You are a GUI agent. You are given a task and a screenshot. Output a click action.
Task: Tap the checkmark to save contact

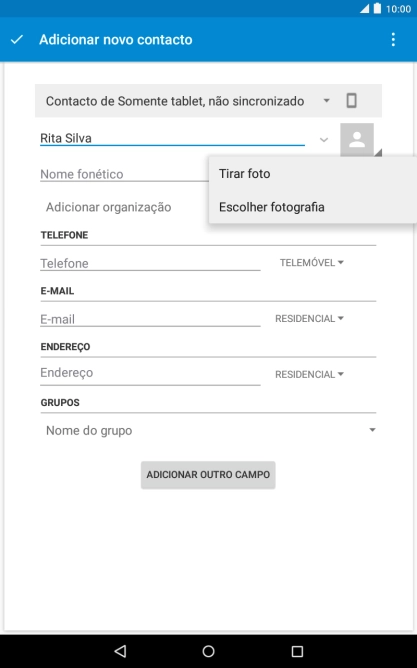pyautogui.click(x=17, y=40)
